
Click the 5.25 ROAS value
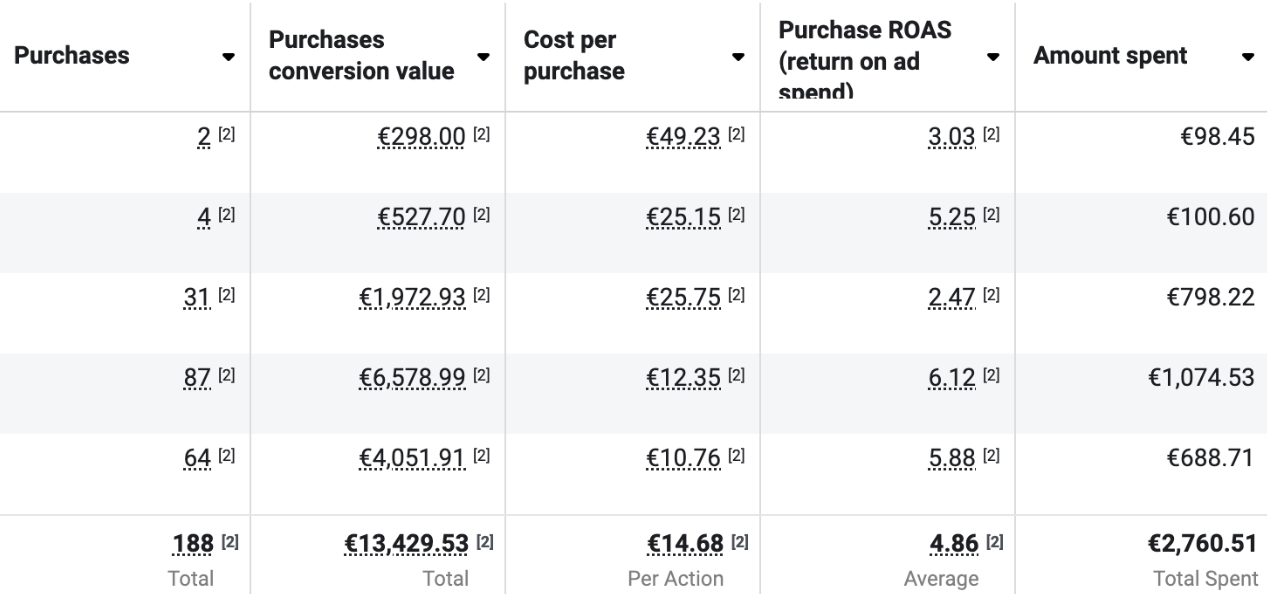[x=952, y=217]
